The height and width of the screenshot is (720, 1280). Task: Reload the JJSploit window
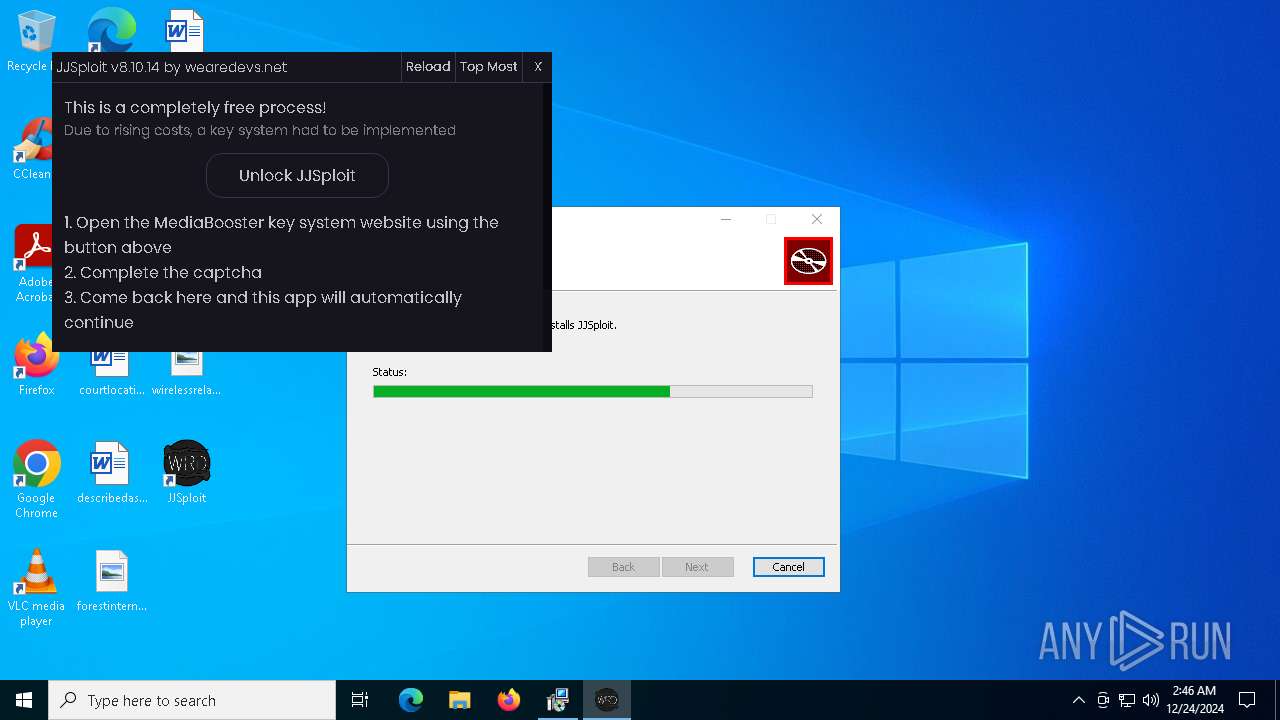pos(428,67)
